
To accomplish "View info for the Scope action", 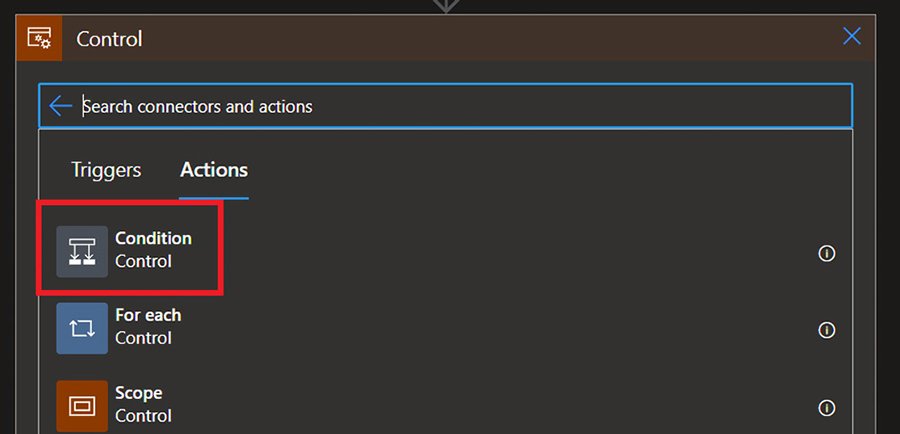I will [826, 407].
